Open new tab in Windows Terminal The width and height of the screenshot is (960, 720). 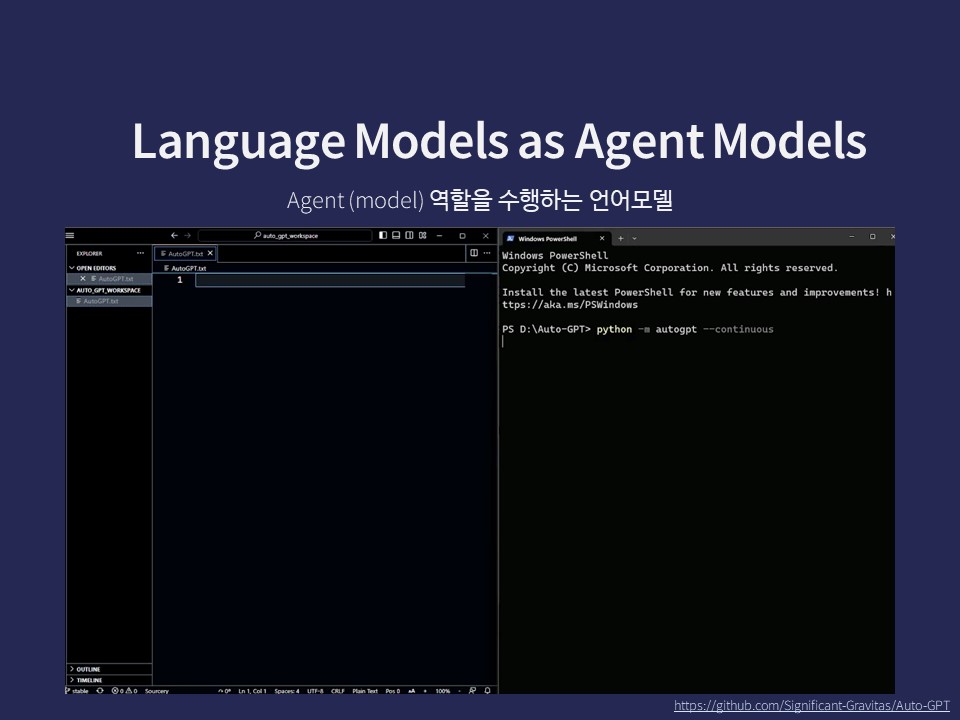620,238
